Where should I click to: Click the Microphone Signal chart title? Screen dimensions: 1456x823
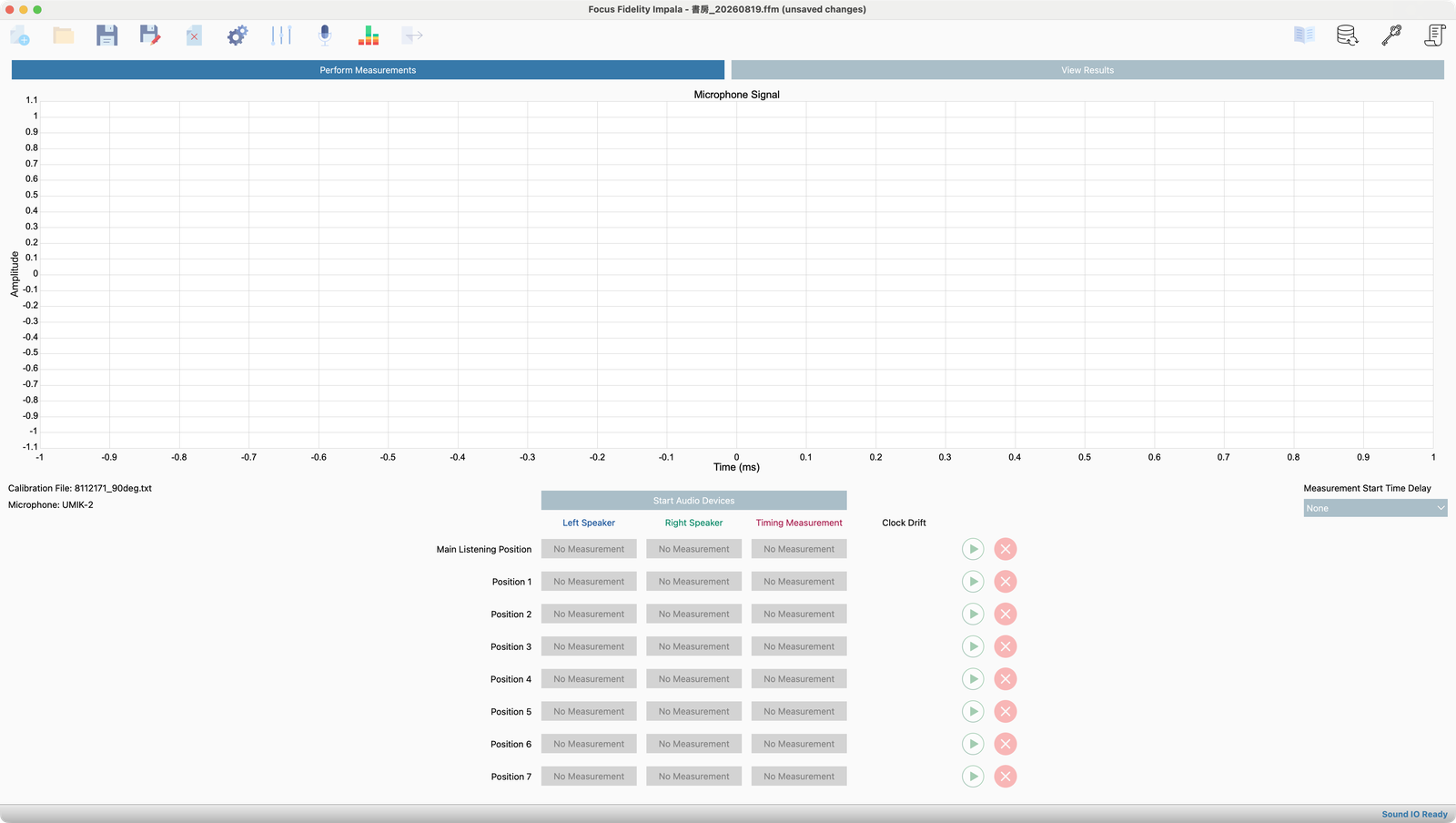tap(736, 95)
